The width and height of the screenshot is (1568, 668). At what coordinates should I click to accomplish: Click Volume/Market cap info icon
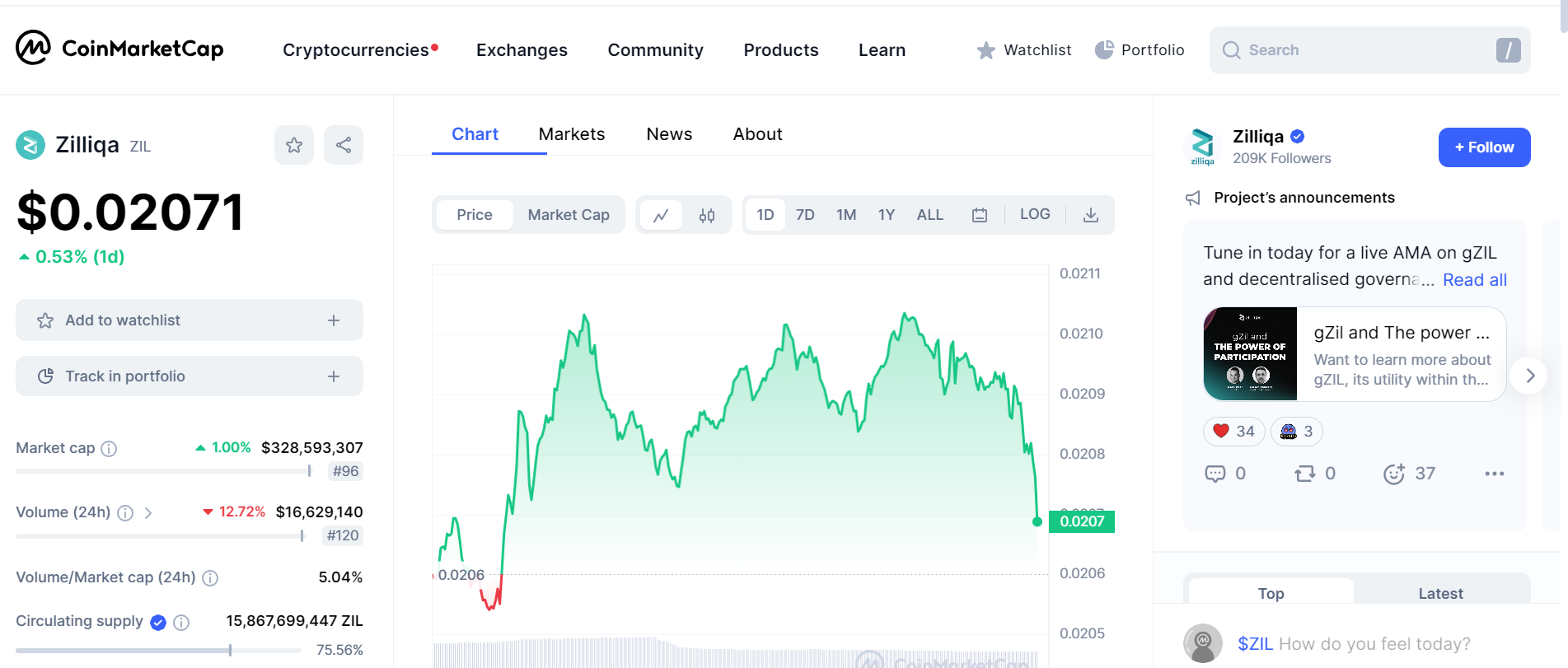(210, 578)
